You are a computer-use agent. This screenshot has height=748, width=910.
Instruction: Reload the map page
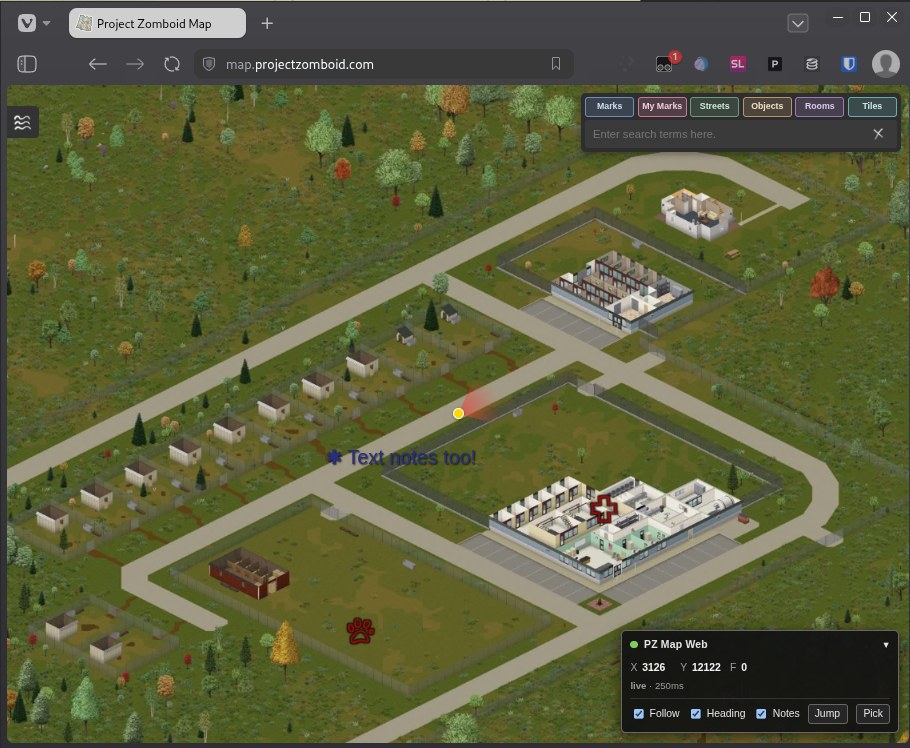coord(172,64)
